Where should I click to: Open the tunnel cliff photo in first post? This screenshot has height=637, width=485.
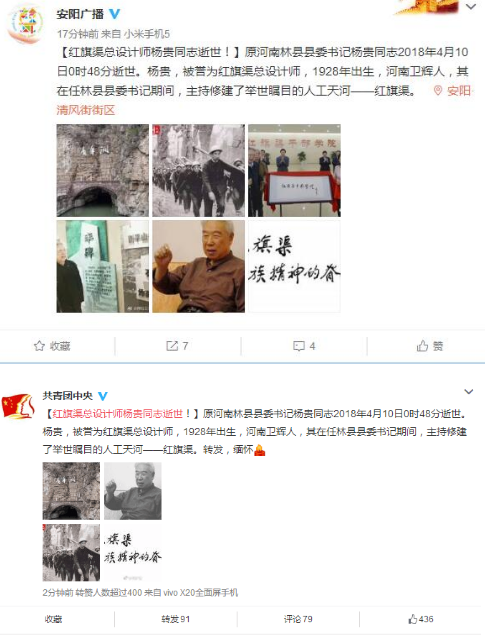click(x=103, y=170)
